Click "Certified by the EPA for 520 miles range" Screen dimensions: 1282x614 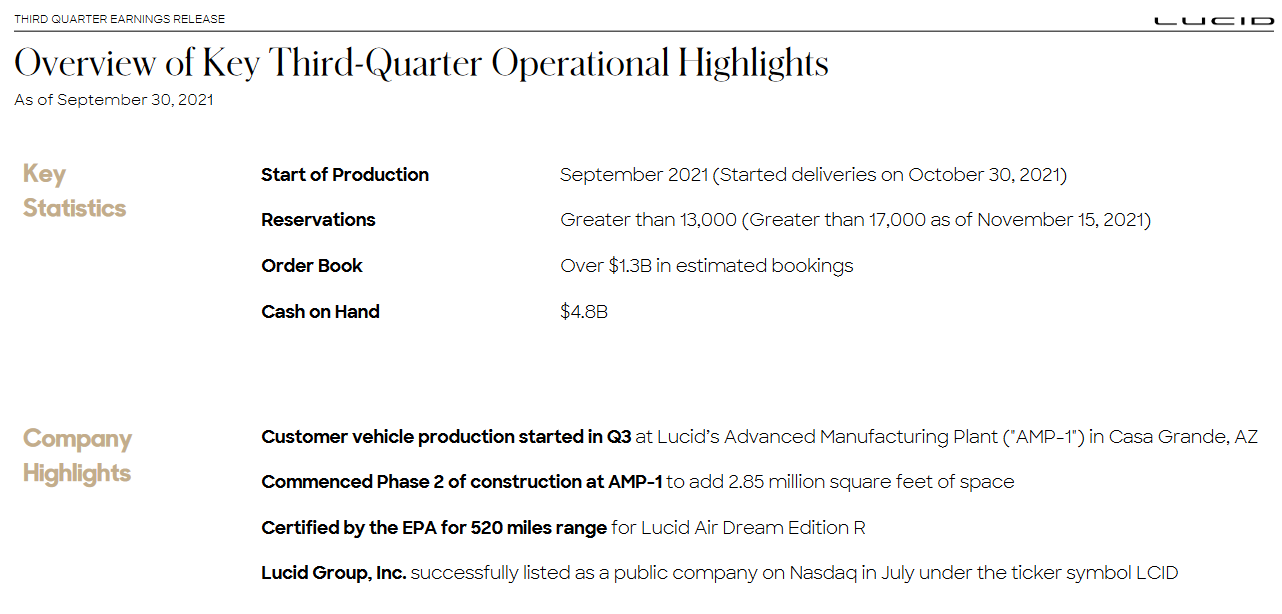point(434,528)
